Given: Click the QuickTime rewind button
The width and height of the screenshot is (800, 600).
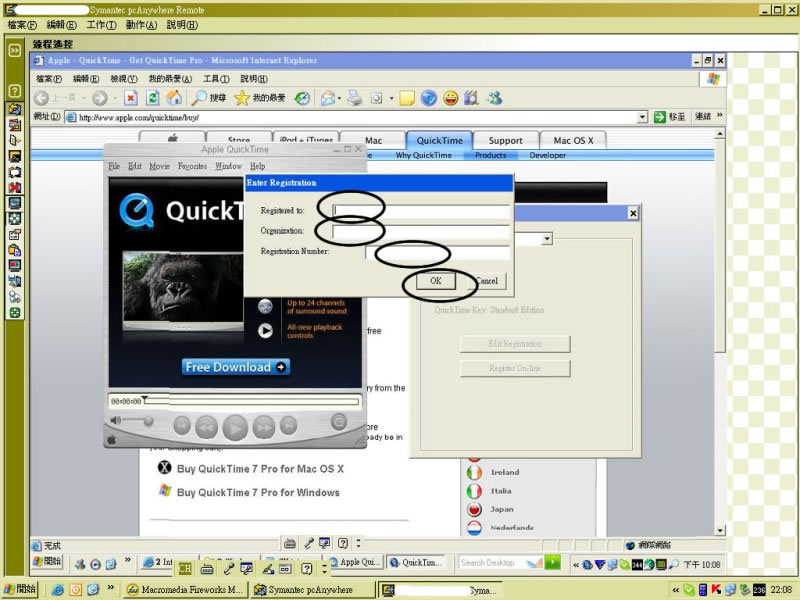Looking at the screenshot, I should [x=207, y=427].
